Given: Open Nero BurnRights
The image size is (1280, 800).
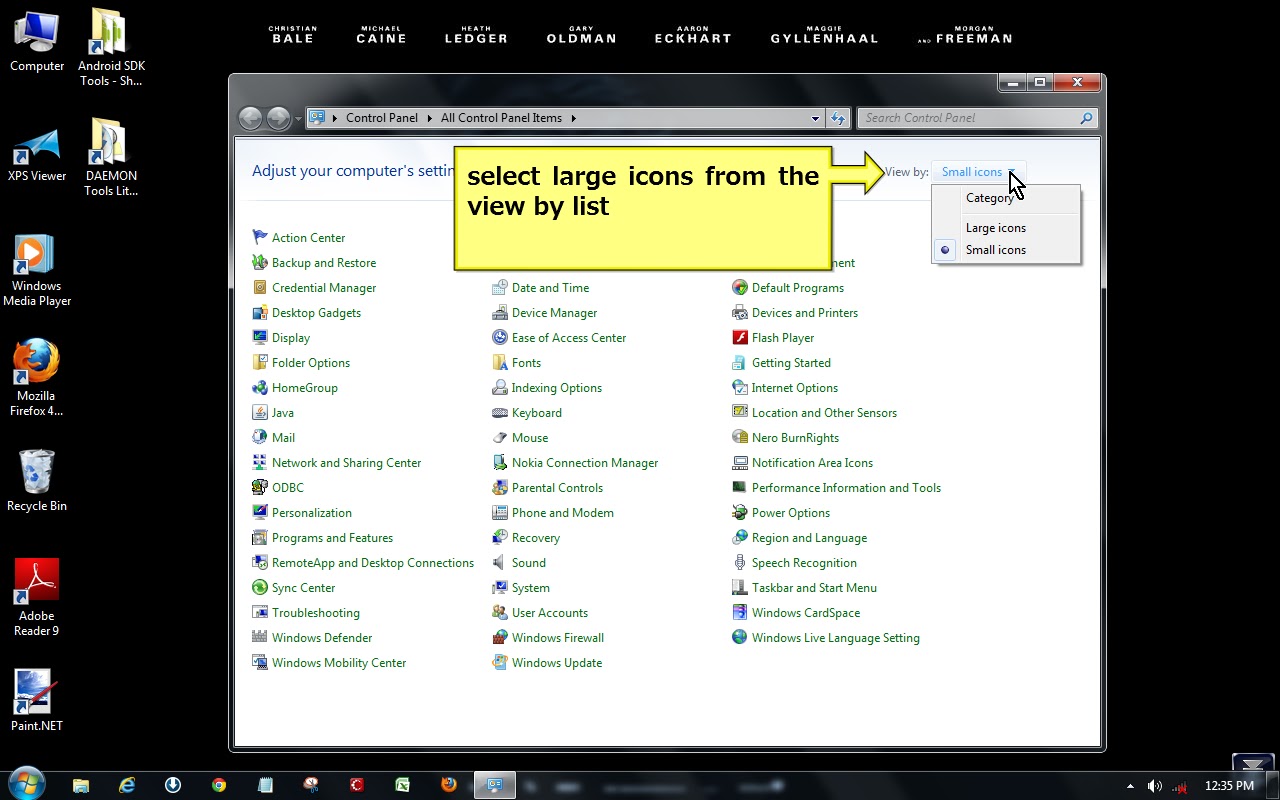Looking at the screenshot, I should pos(796,437).
